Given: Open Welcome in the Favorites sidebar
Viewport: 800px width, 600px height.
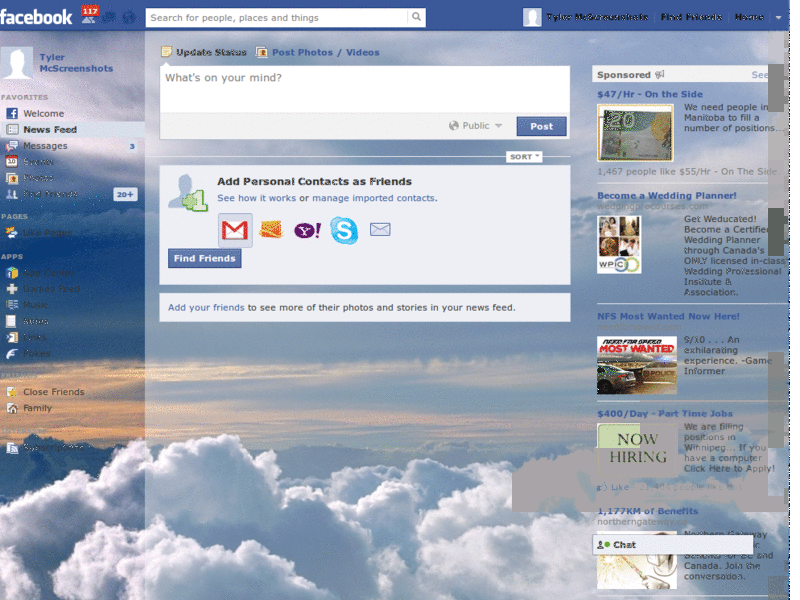Looking at the screenshot, I should tap(43, 113).
